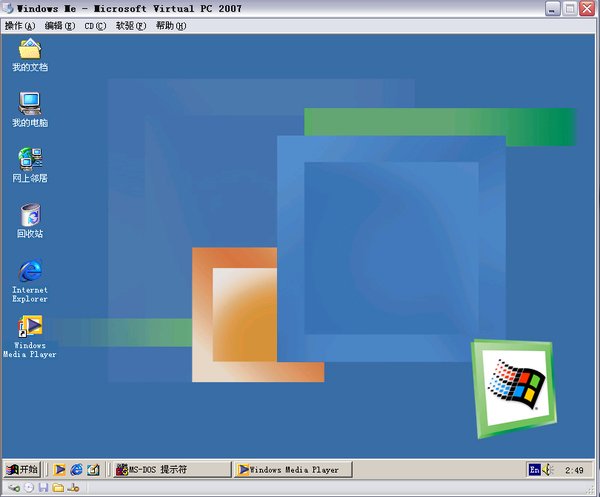Open the 编辑(E) menu
This screenshot has height=497, width=600.
(x=60, y=26)
